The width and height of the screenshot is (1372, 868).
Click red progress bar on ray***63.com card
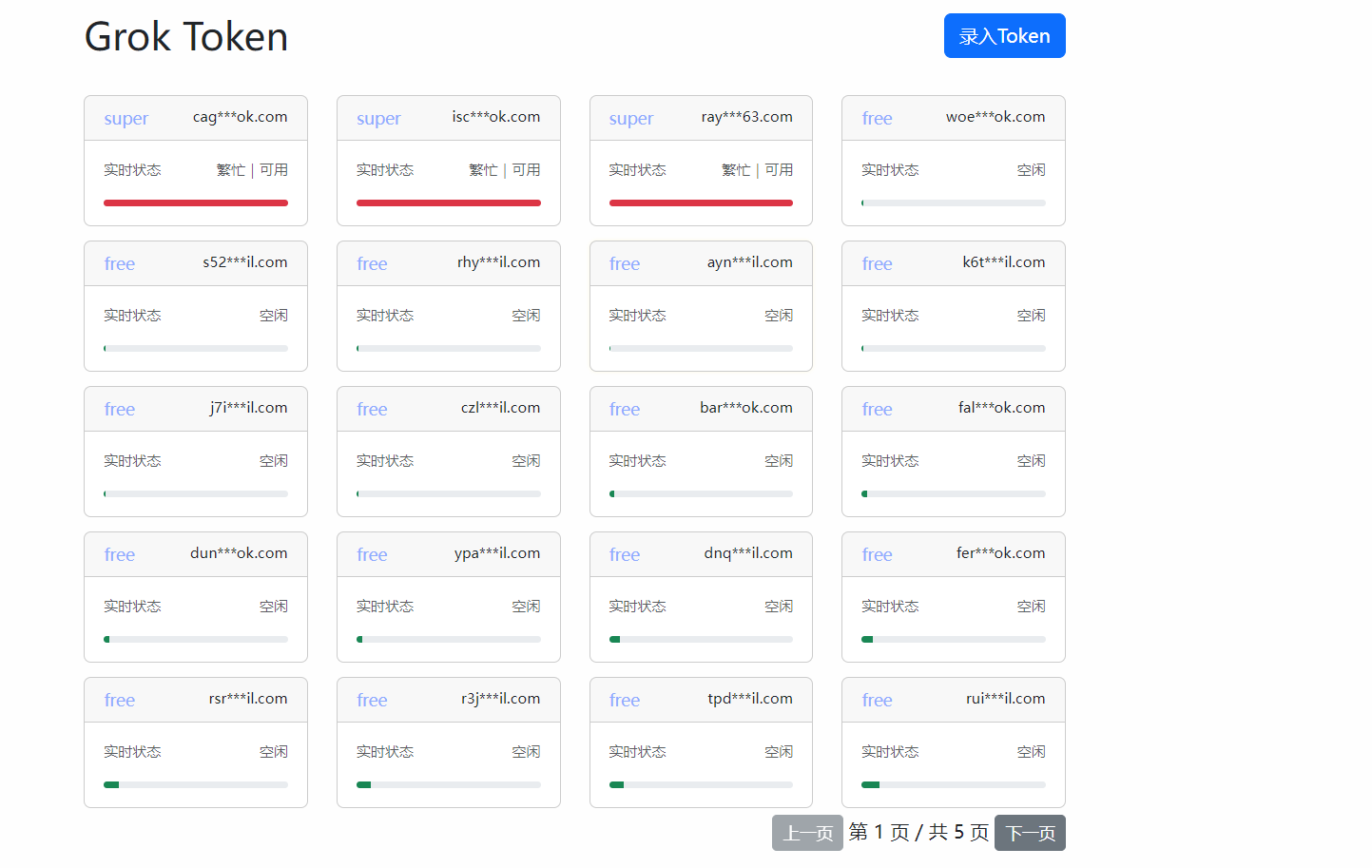pyautogui.click(x=701, y=203)
